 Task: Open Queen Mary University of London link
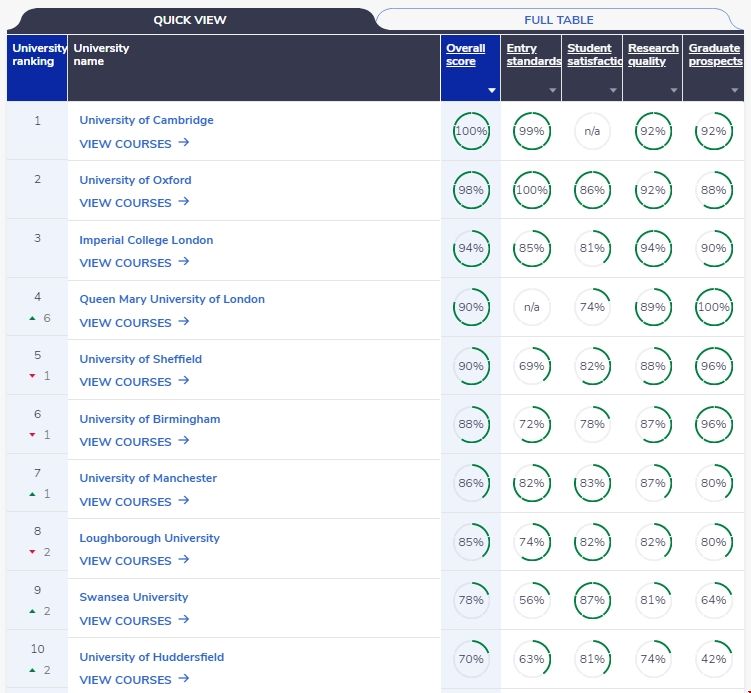(x=172, y=299)
